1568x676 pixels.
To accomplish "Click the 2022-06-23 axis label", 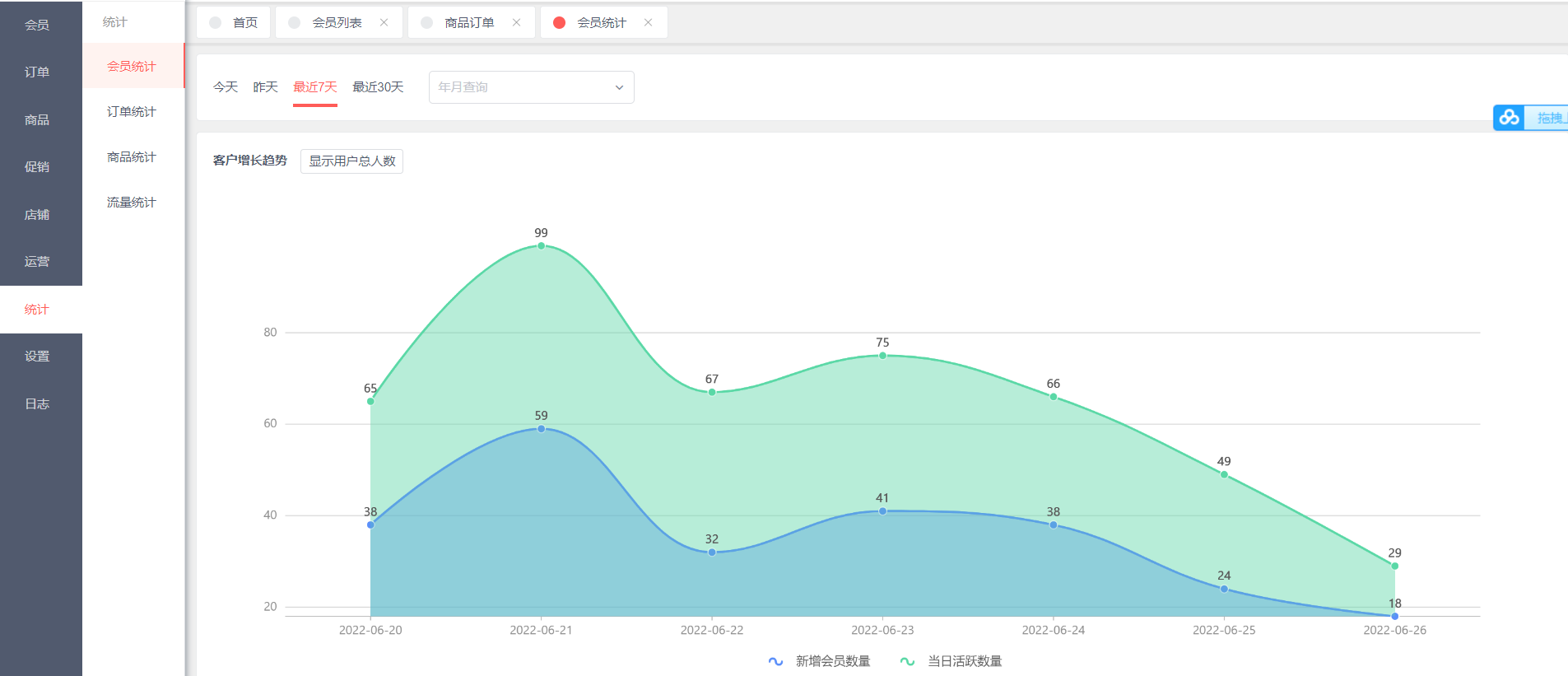I will click(882, 630).
